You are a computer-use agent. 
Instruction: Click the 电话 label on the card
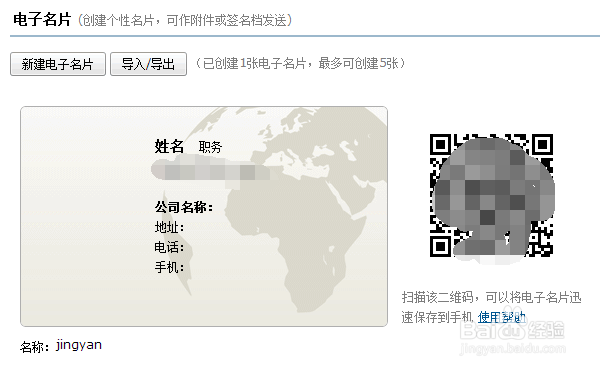(x=169, y=247)
